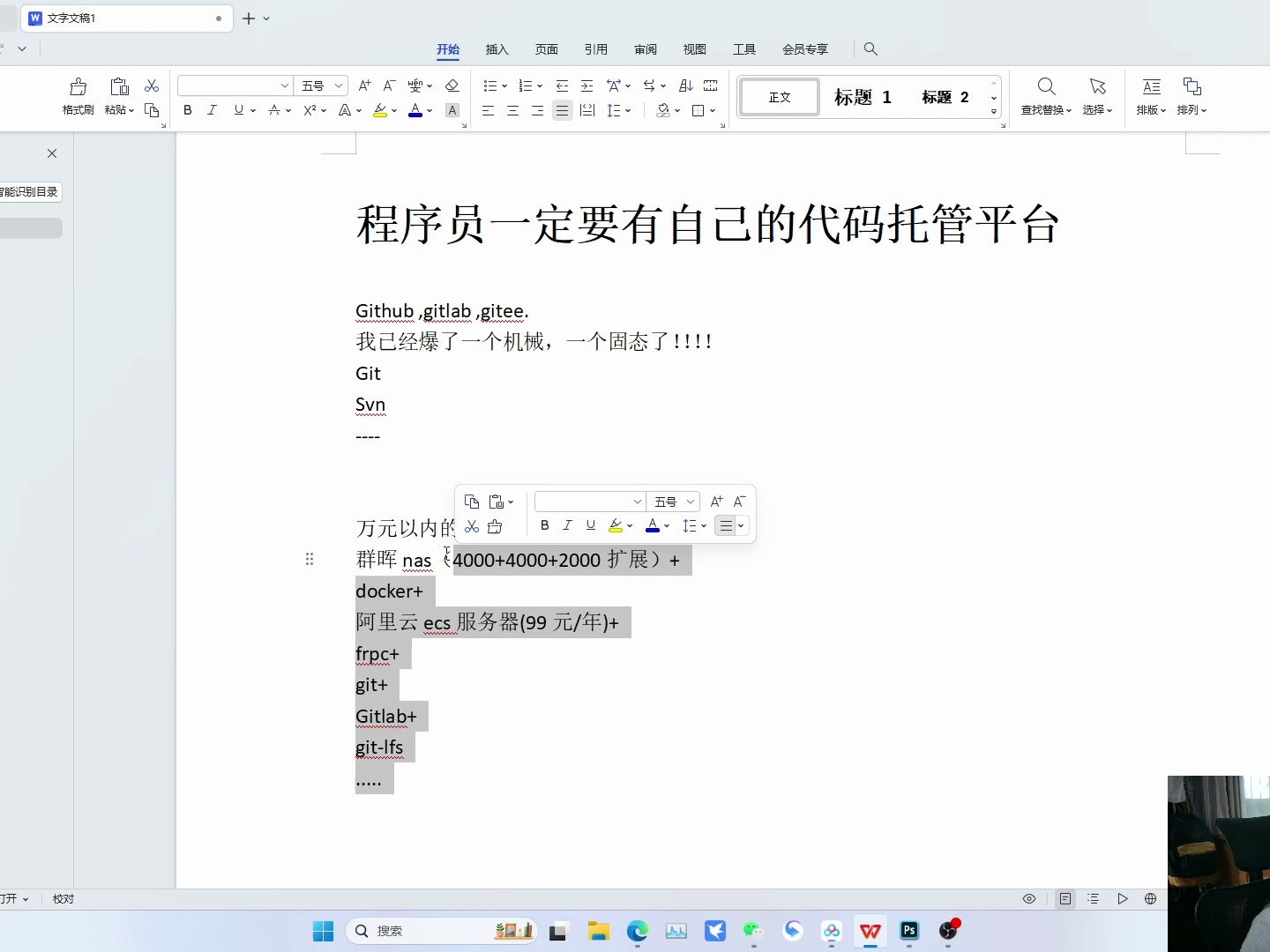Apply the 正文 body style
The width and height of the screenshot is (1270, 952).
[x=780, y=97]
